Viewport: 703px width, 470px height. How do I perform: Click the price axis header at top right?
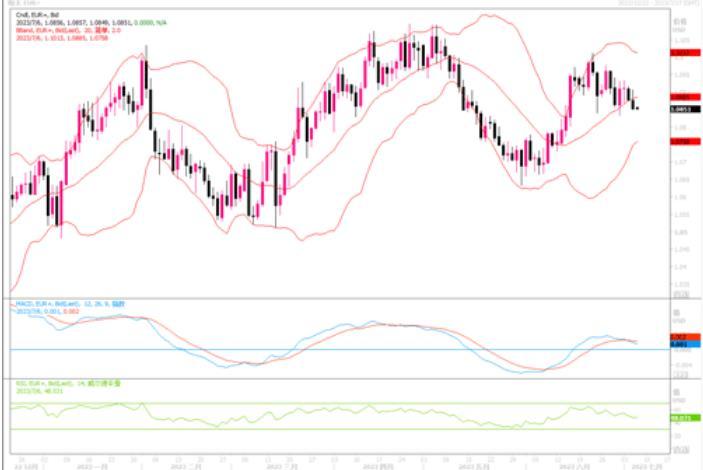680,20
